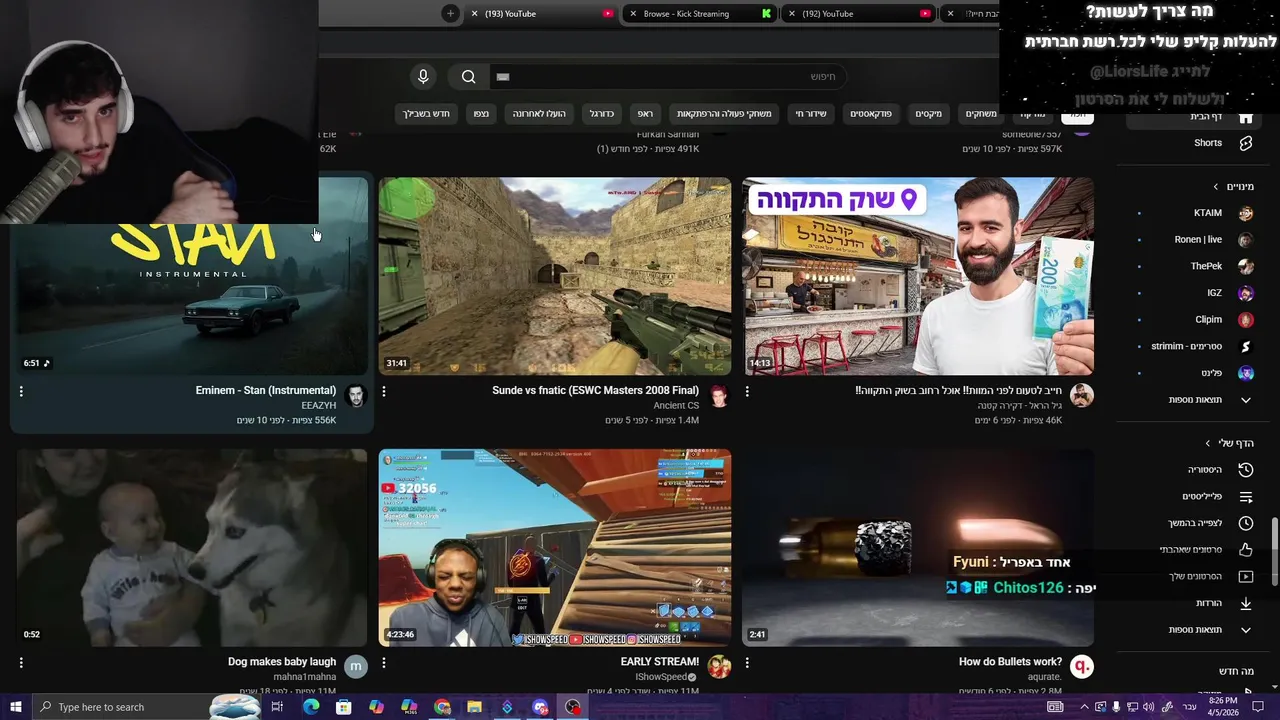1280x720 pixels.
Task: Open the new tab plus button
Action: click(450, 14)
